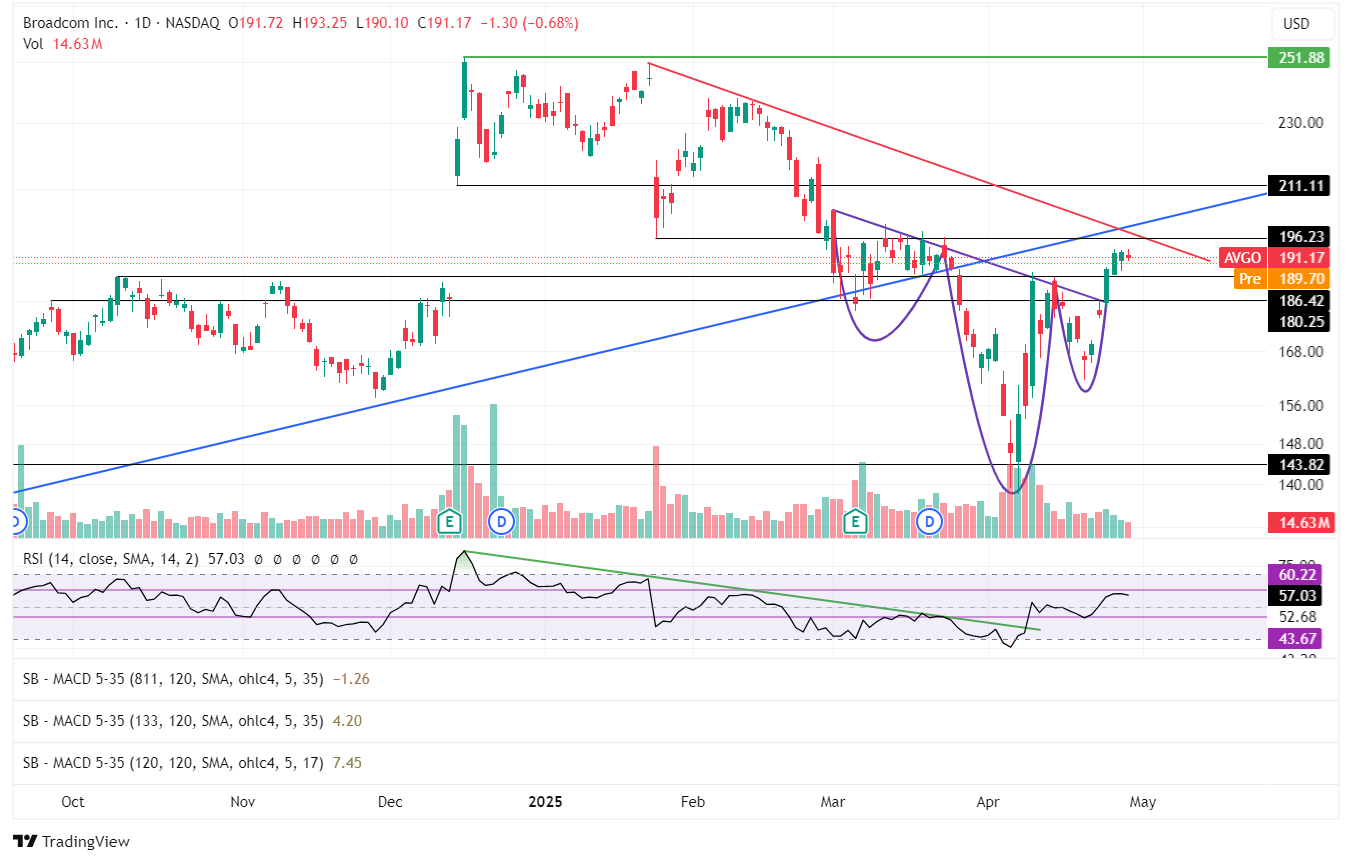Click the Feb label on time axis
This screenshot has width=1352, height=863.
tap(692, 802)
